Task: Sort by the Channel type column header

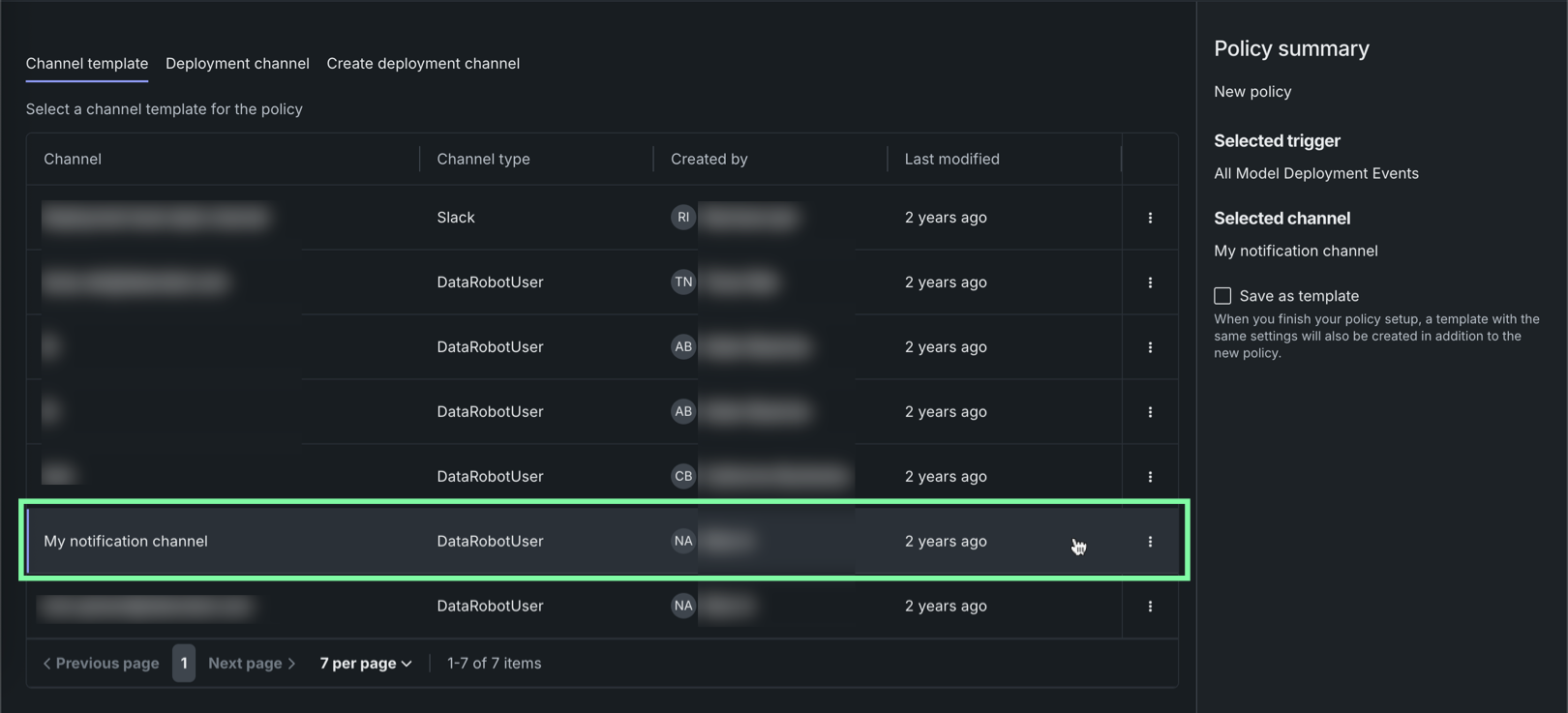Action: click(x=483, y=160)
